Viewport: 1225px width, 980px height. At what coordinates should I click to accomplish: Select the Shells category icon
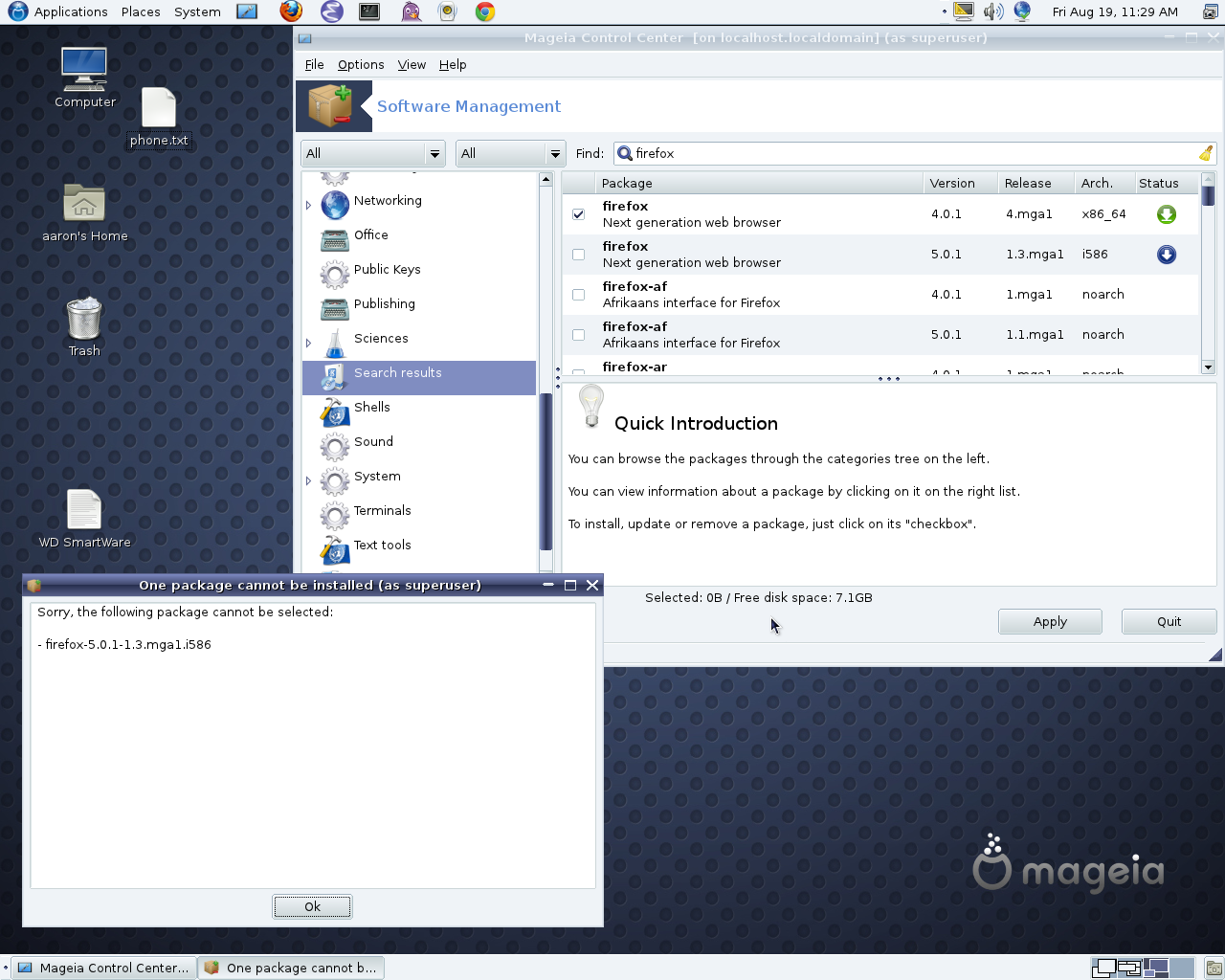(335, 412)
